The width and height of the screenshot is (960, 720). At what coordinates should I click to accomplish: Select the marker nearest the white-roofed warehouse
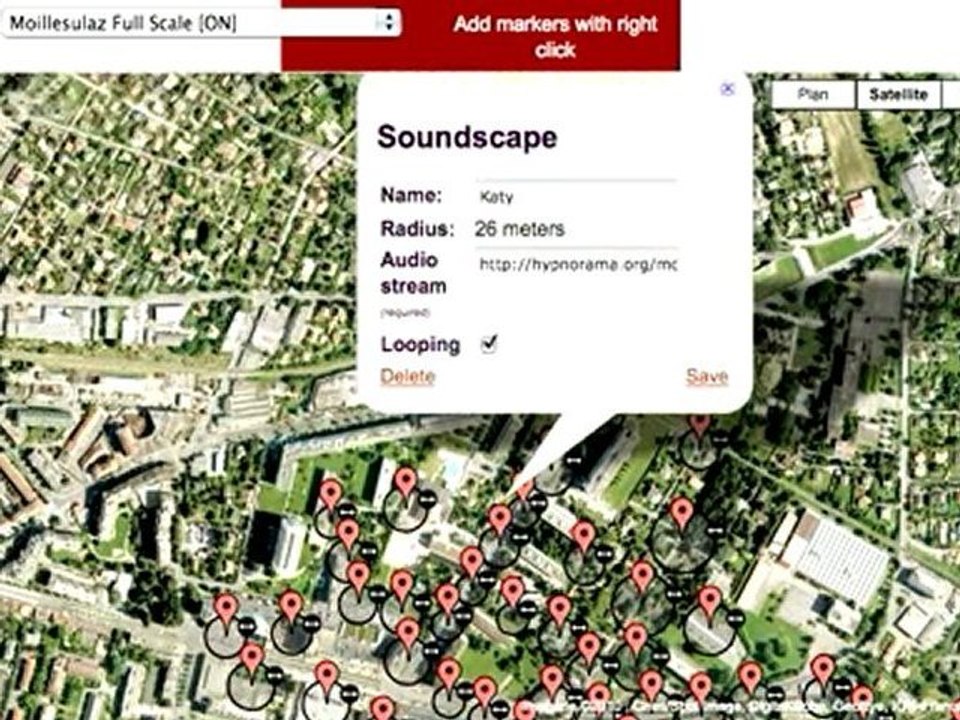[710, 601]
